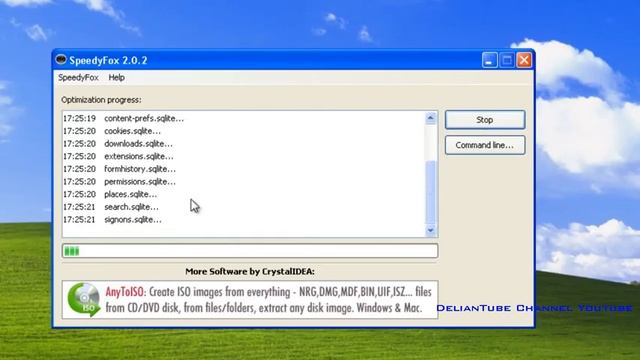
Task: Select the places.sqlite log row
Action: pos(244,194)
